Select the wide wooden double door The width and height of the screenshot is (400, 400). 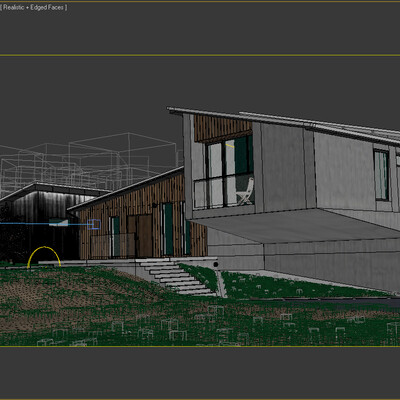(140, 236)
